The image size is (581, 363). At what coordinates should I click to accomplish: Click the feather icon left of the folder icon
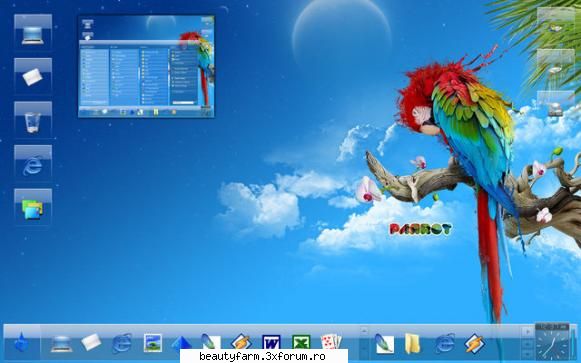[x=384, y=343]
